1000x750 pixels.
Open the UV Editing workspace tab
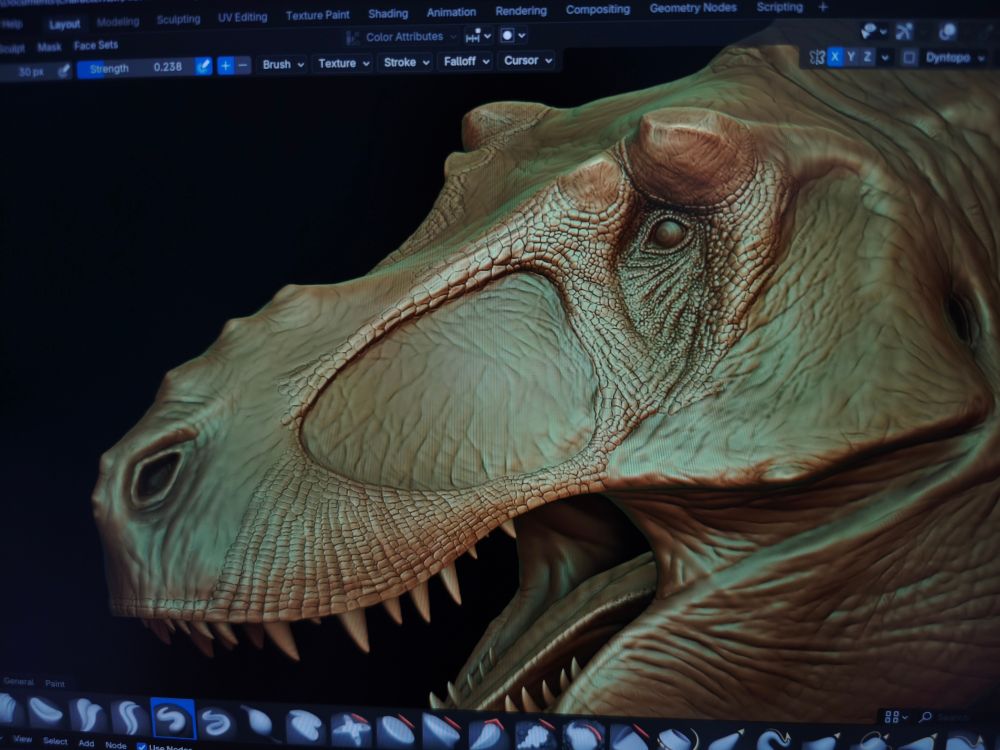click(242, 17)
